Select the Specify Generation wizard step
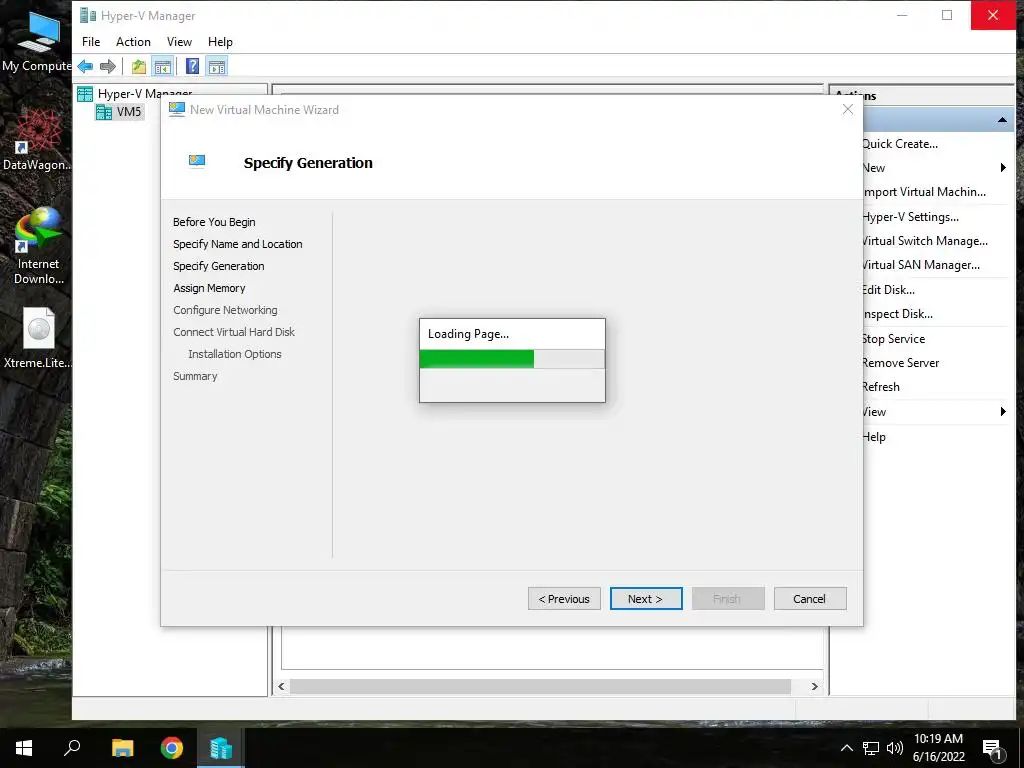The image size is (1024, 768). (x=219, y=266)
